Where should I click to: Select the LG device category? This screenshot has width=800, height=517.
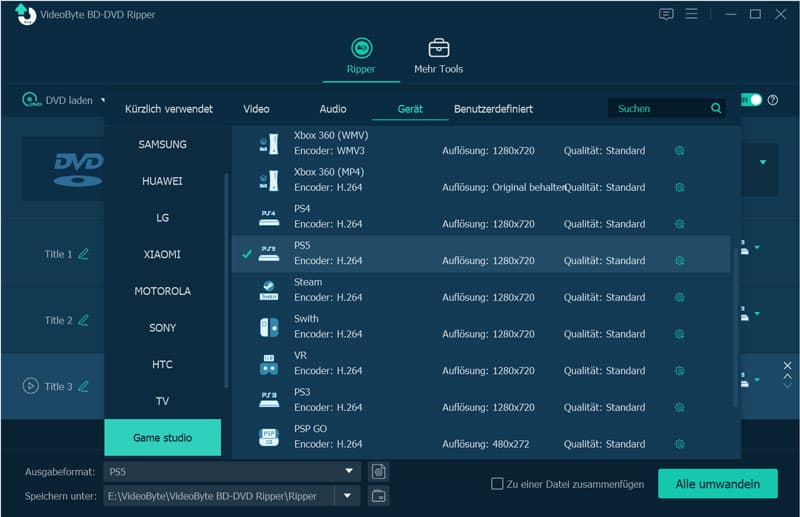point(163,218)
